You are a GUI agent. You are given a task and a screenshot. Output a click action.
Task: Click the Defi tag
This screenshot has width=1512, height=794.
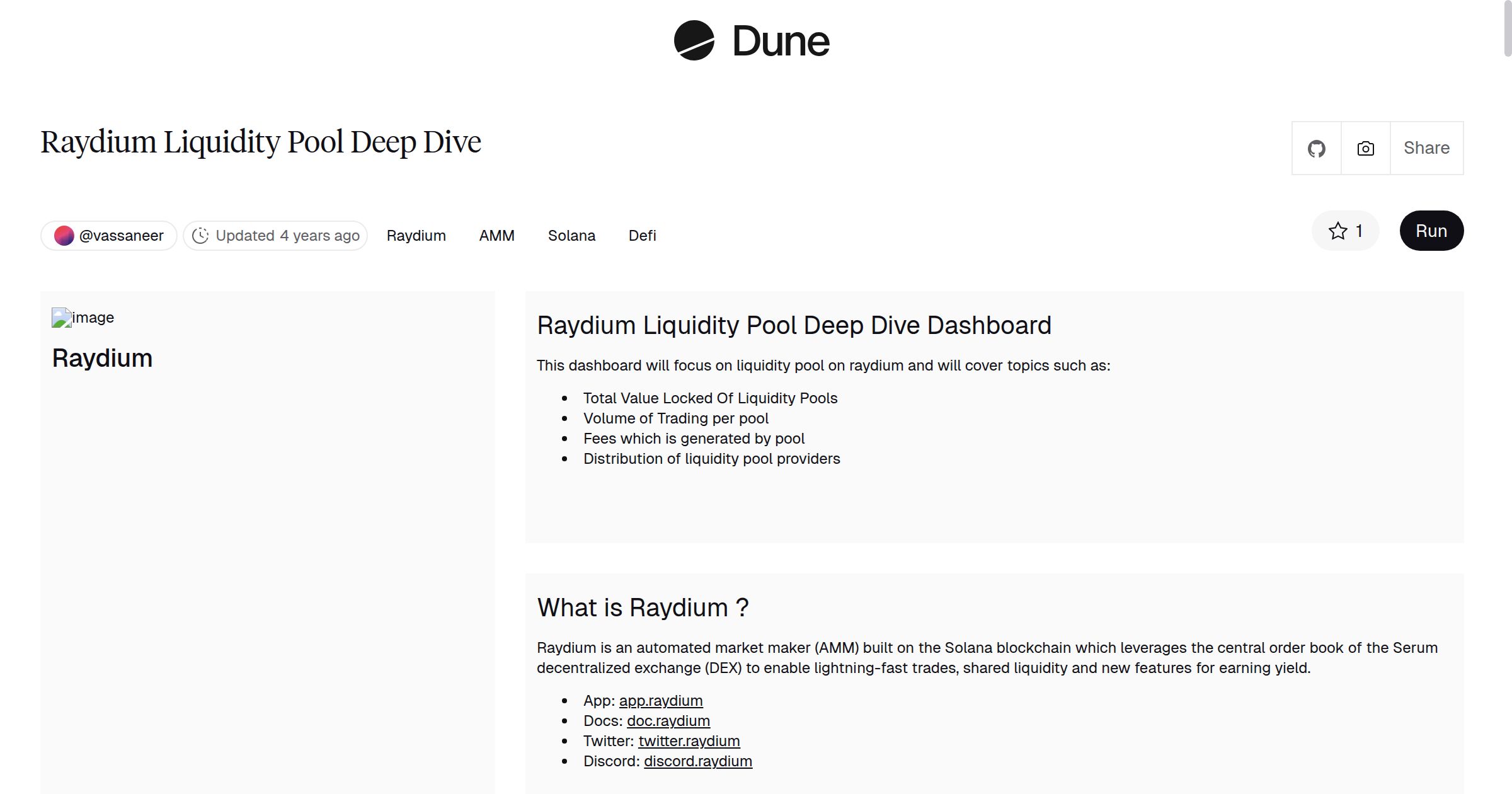coord(642,235)
